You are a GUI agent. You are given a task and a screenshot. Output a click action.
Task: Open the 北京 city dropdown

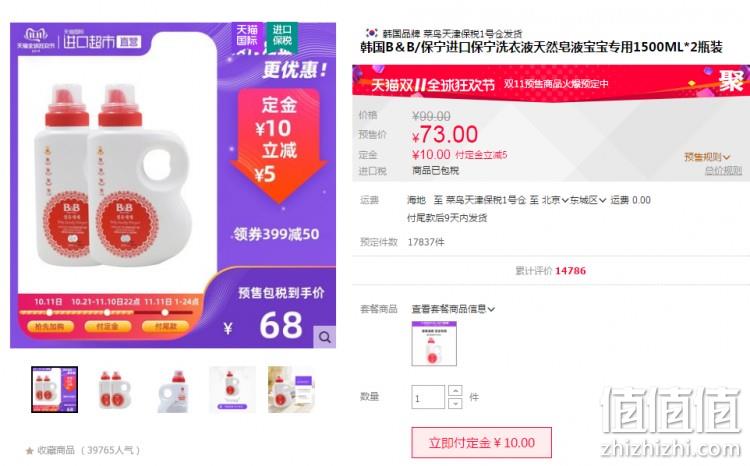pyautogui.click(x=555, y=200)
